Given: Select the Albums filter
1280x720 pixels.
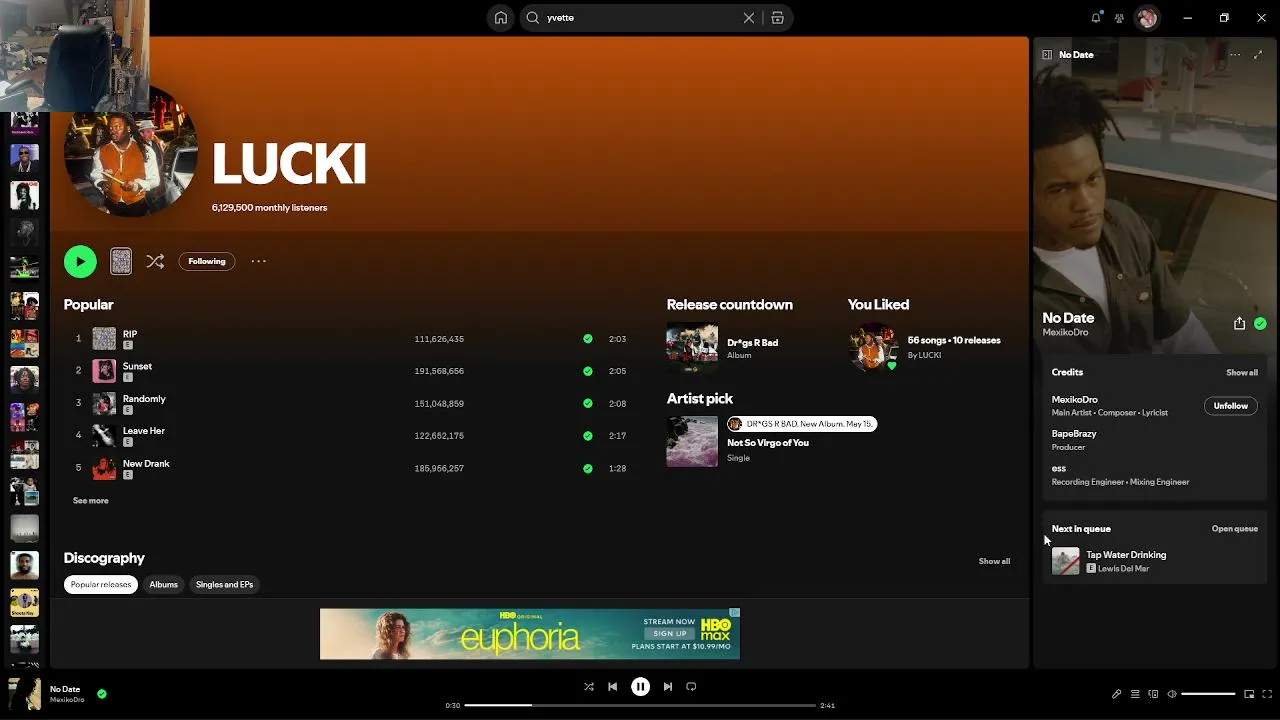Looking at the screenshot, I should click(163, 584).
